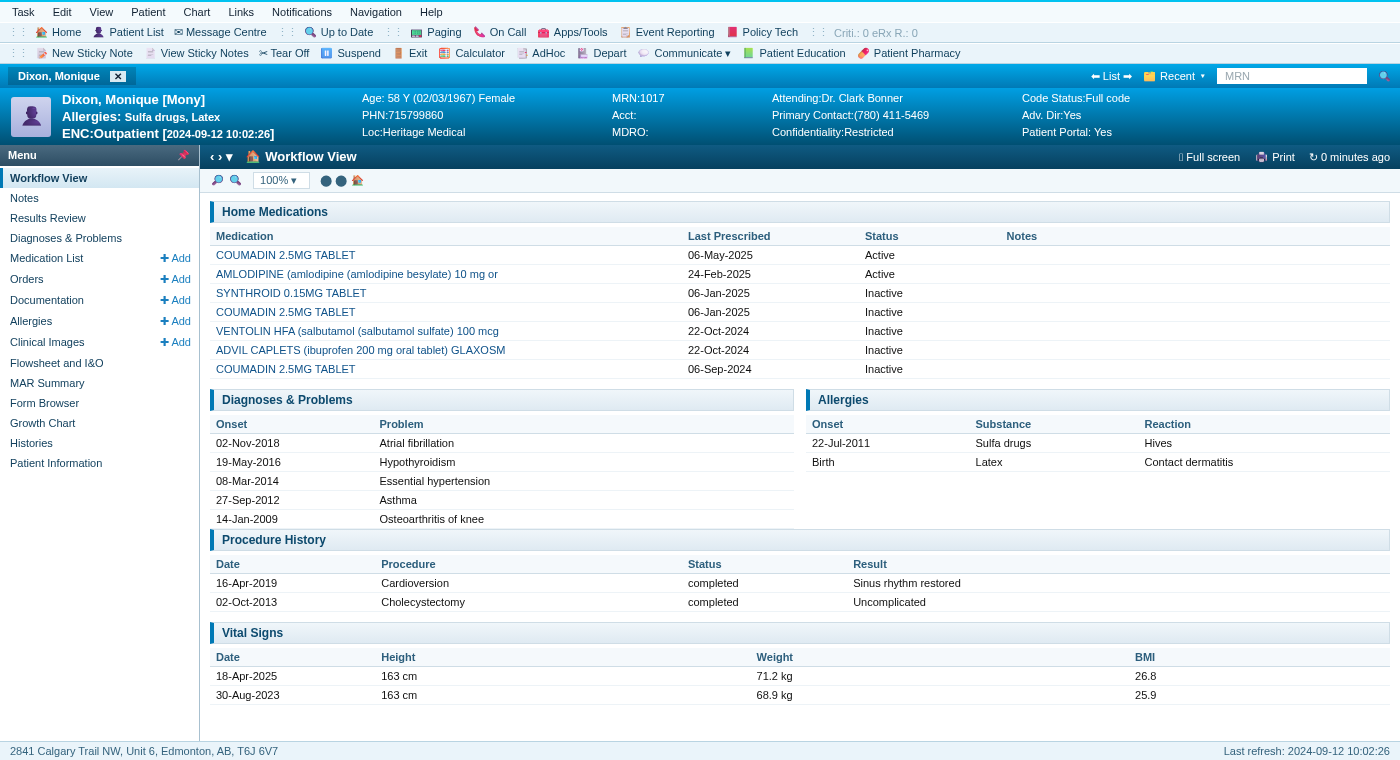The height and width of the screenshot is (760, 1400).
Task: Print the Workflow View
Action: [x=1275, y=157]
